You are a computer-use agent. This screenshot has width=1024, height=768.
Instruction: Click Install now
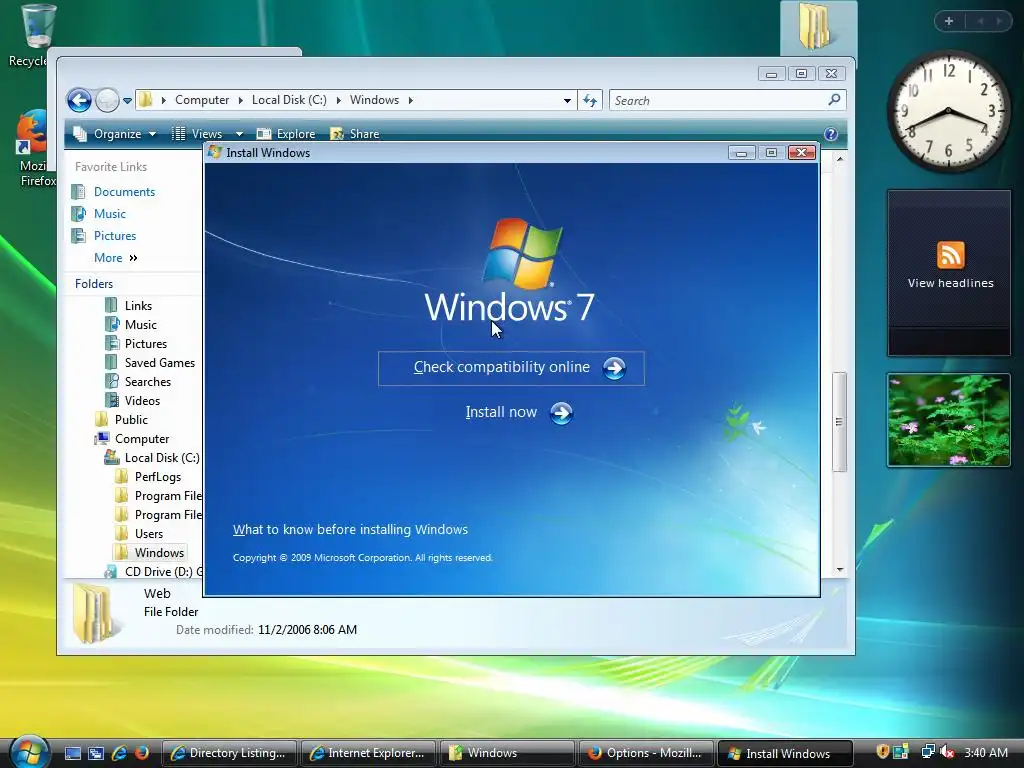pos(519,413)
